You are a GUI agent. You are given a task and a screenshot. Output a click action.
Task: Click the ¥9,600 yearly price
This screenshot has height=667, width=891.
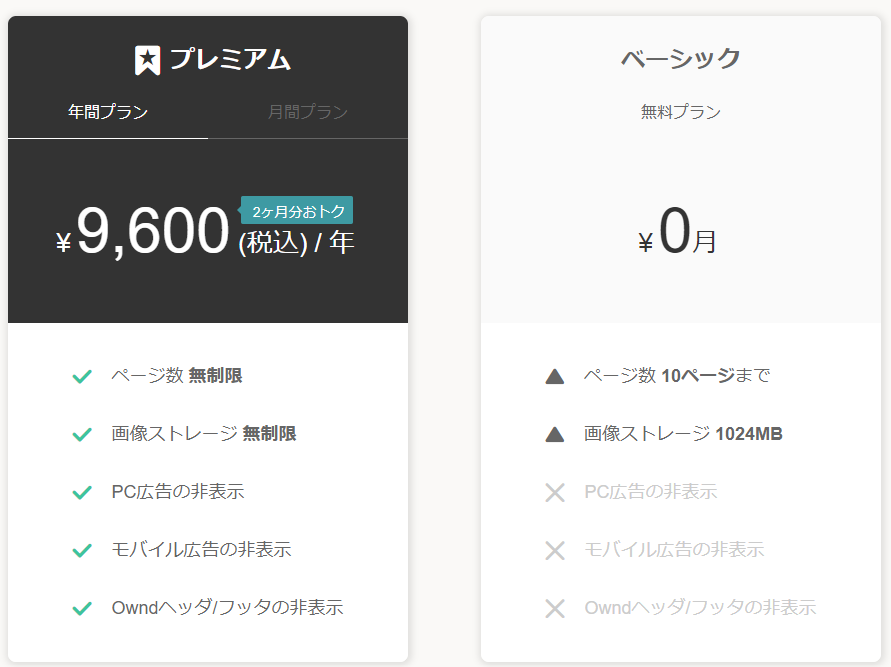click(143, 232)
